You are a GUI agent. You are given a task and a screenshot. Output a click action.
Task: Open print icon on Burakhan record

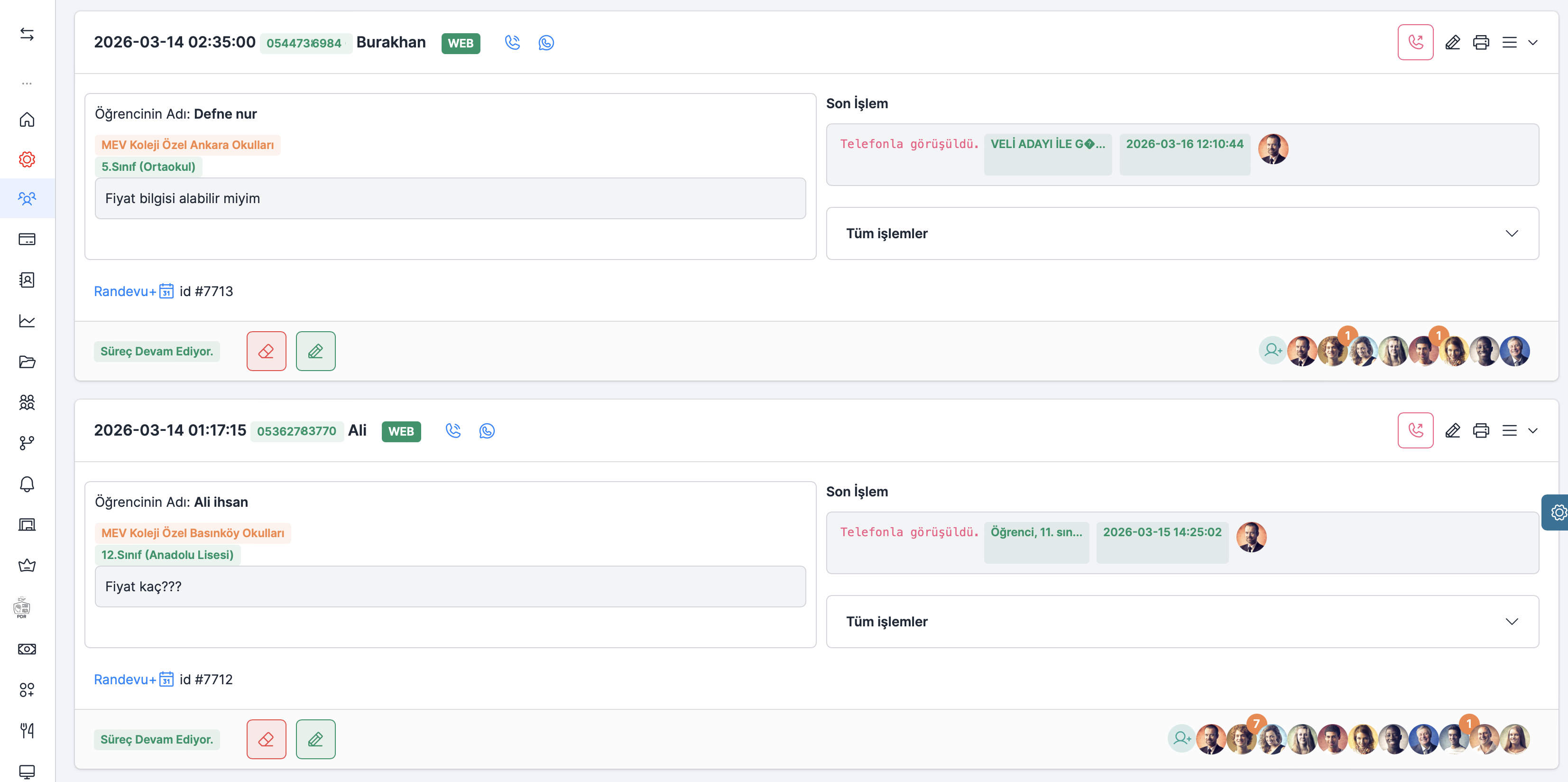click(x=1480, y=43)
